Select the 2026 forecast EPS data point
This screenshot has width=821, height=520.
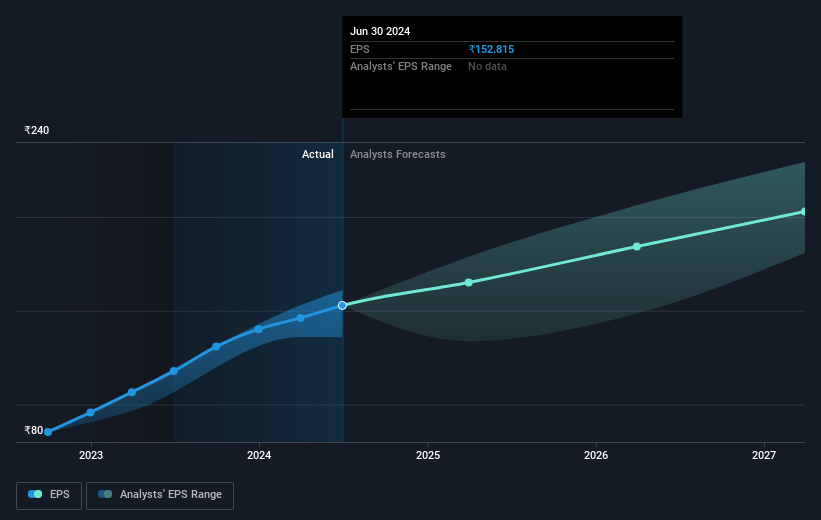click(x=637, y=247)
